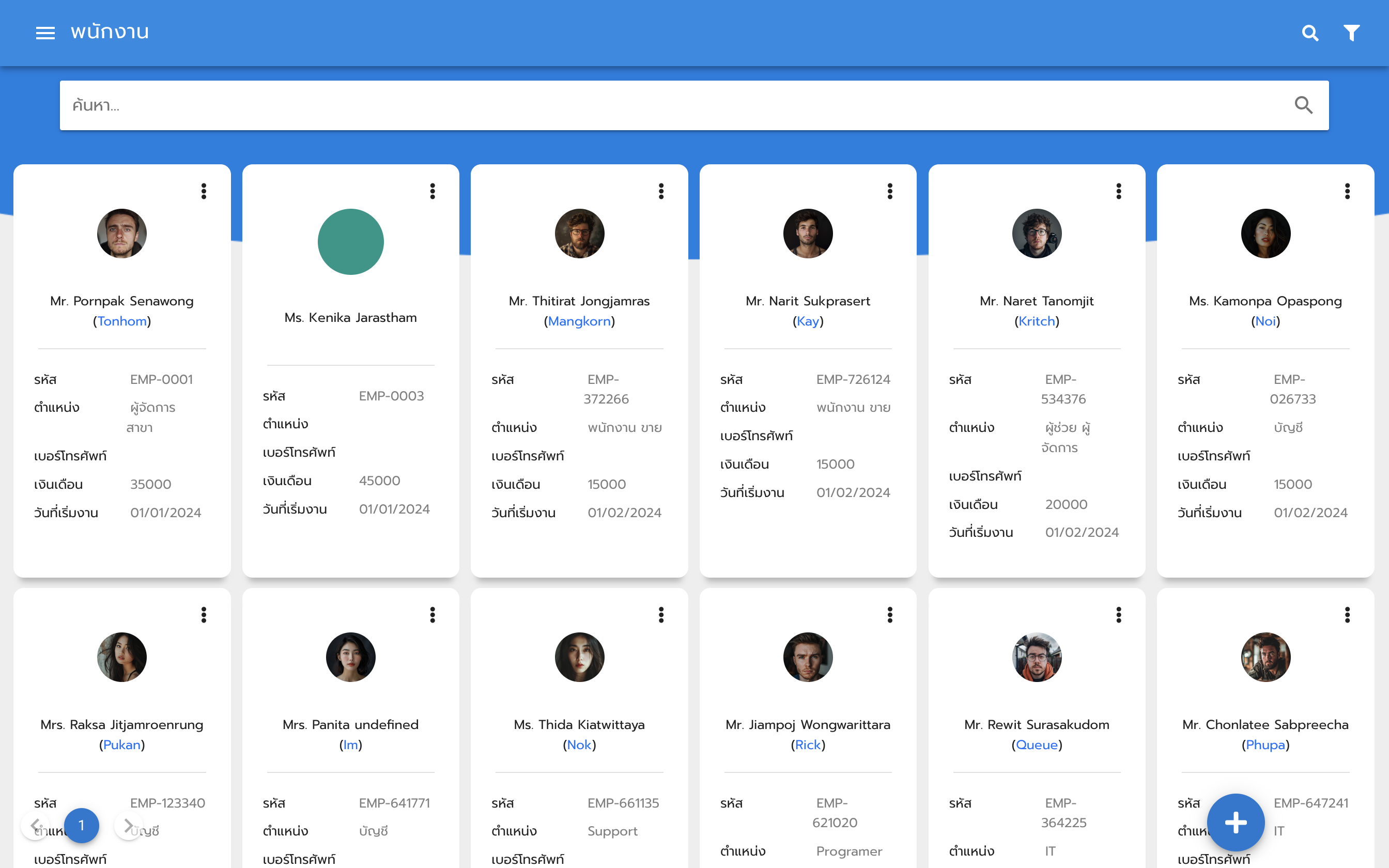Open the more options menu on Thida Kiatwittaya's card
This screenshot has width=1389, height=868.
[661, 615]
